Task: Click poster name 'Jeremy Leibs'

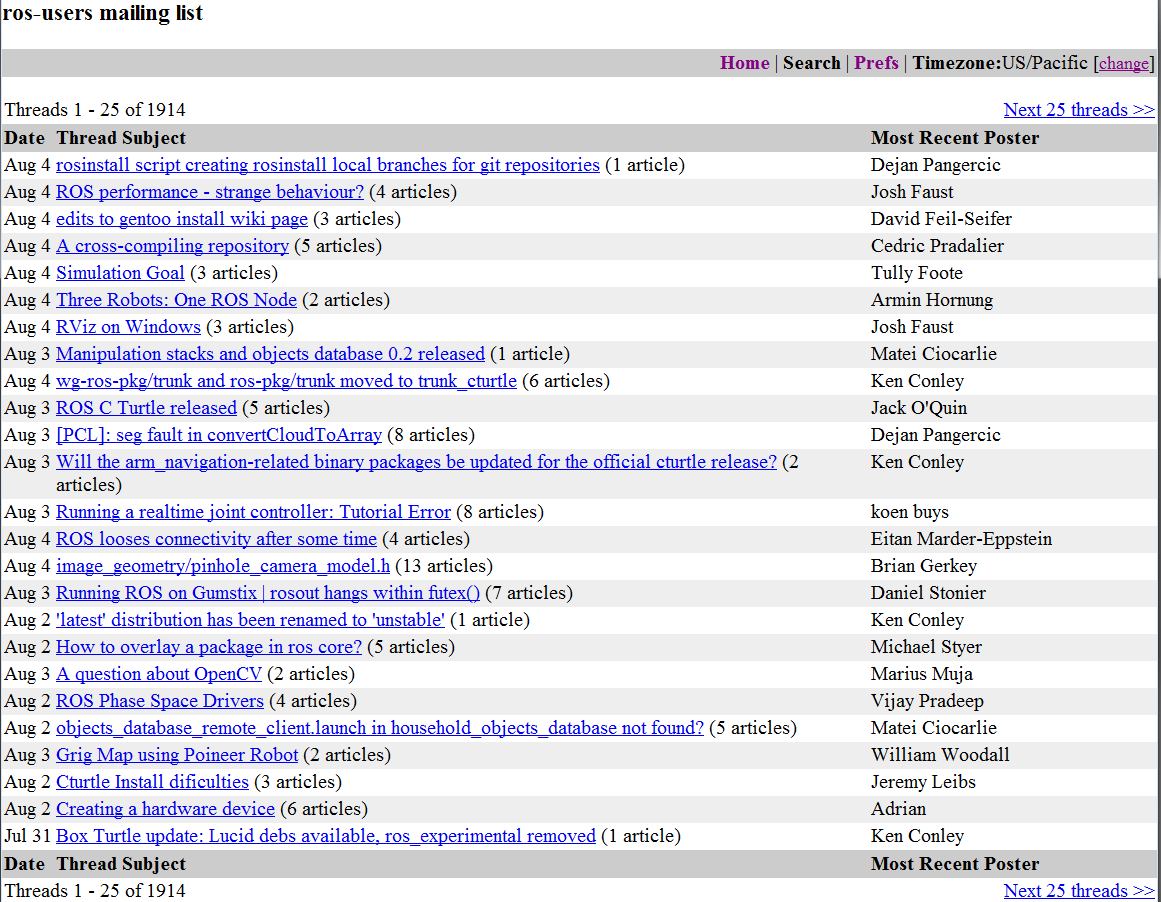Action: coord(923,782)
